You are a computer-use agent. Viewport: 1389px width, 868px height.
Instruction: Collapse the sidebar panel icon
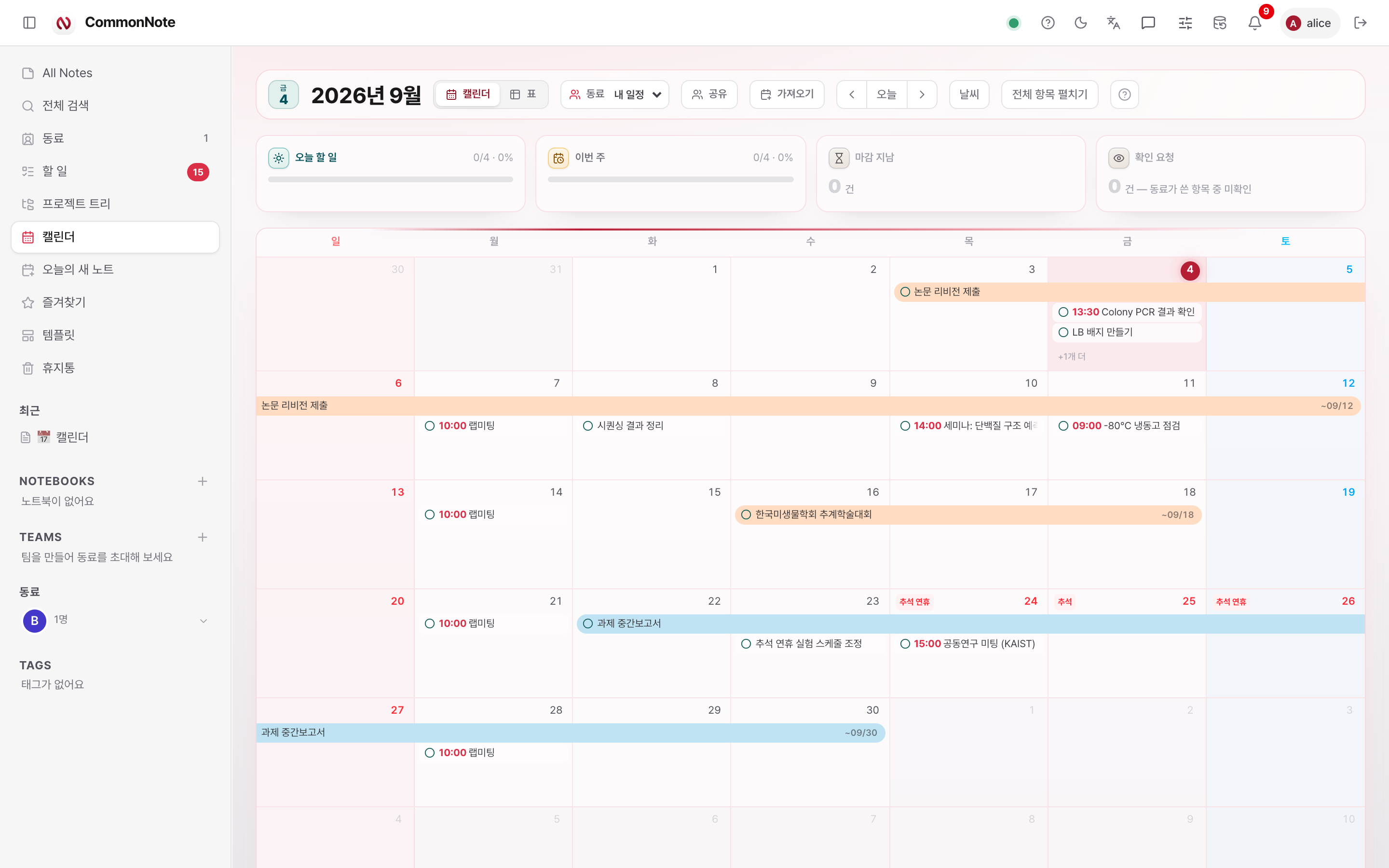point(29,22)
